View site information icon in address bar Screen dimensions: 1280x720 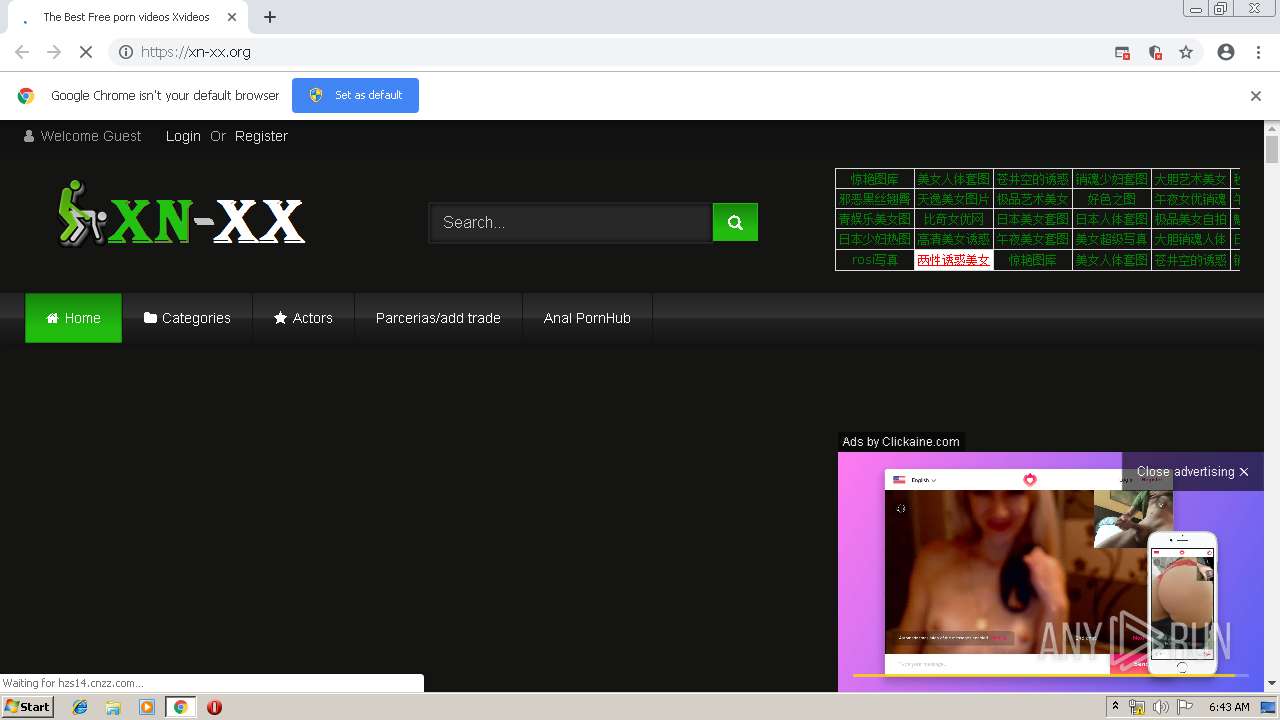pos(126,52)
